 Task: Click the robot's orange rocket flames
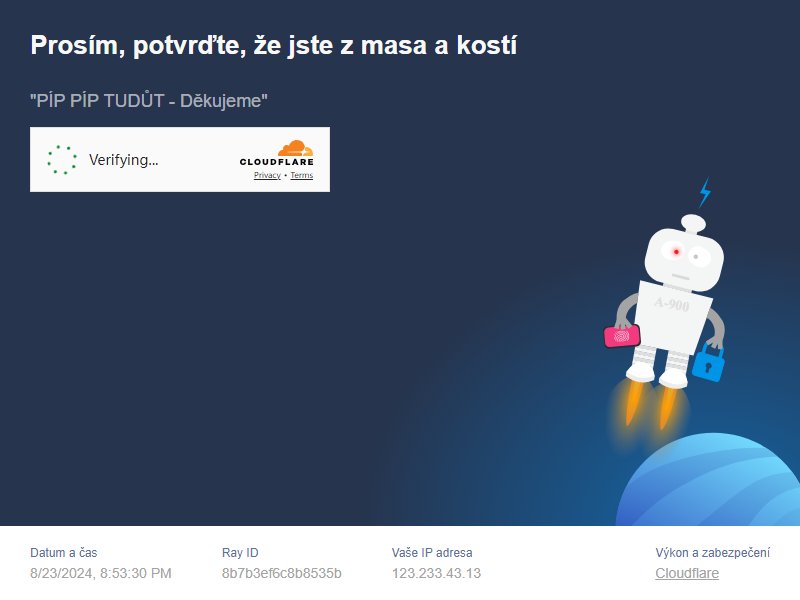point(649,404)
